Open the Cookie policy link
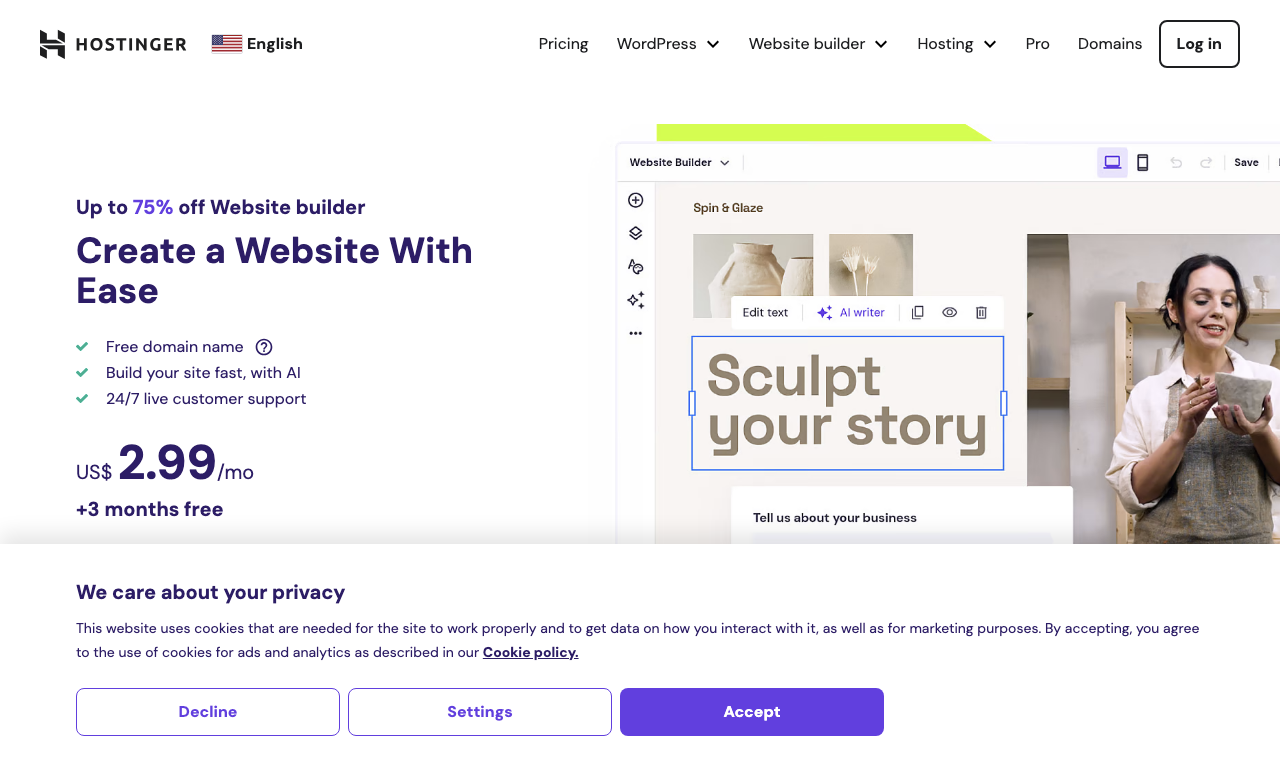The width and height of the screenshot is (1280, 768). pos(530,652)
